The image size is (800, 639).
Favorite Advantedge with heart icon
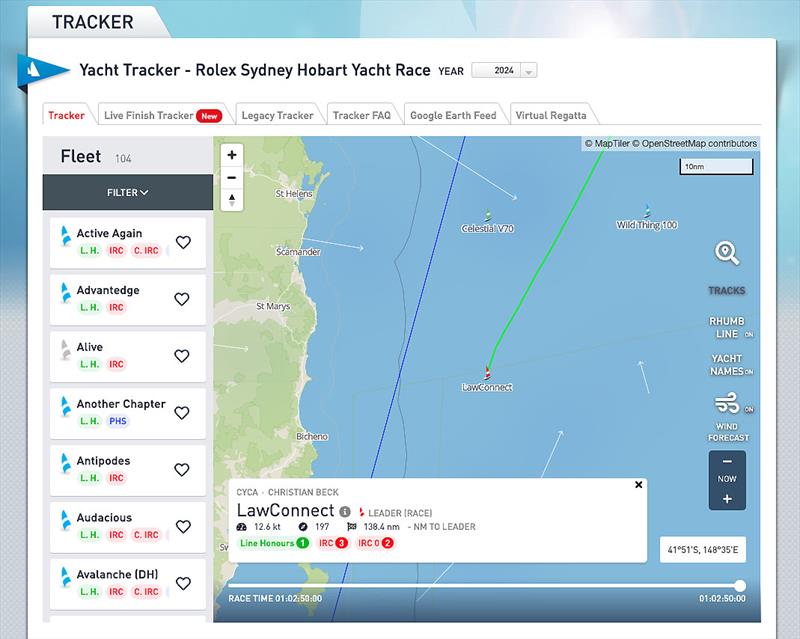(182, 299)
